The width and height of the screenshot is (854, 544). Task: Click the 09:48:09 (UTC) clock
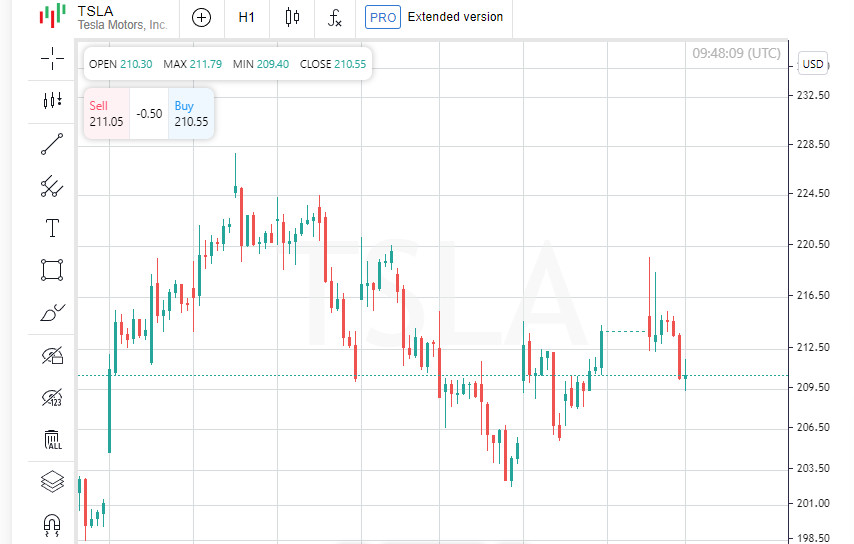(736, 53)
